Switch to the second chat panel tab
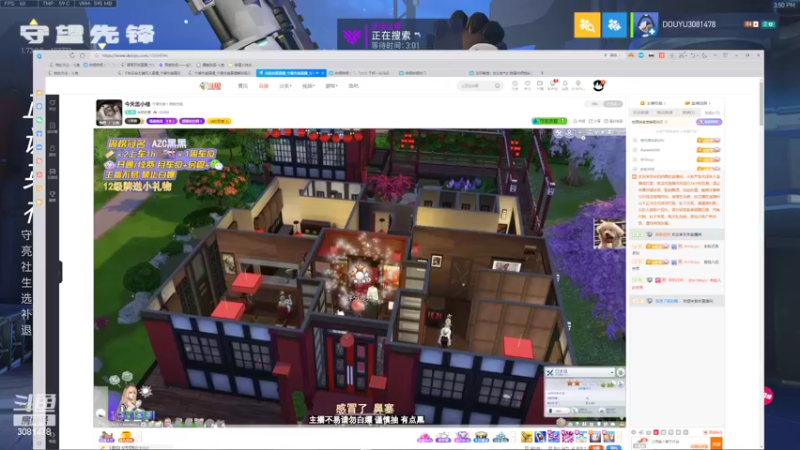The height and width of the screenshot is (450, 800). point(665,113)
